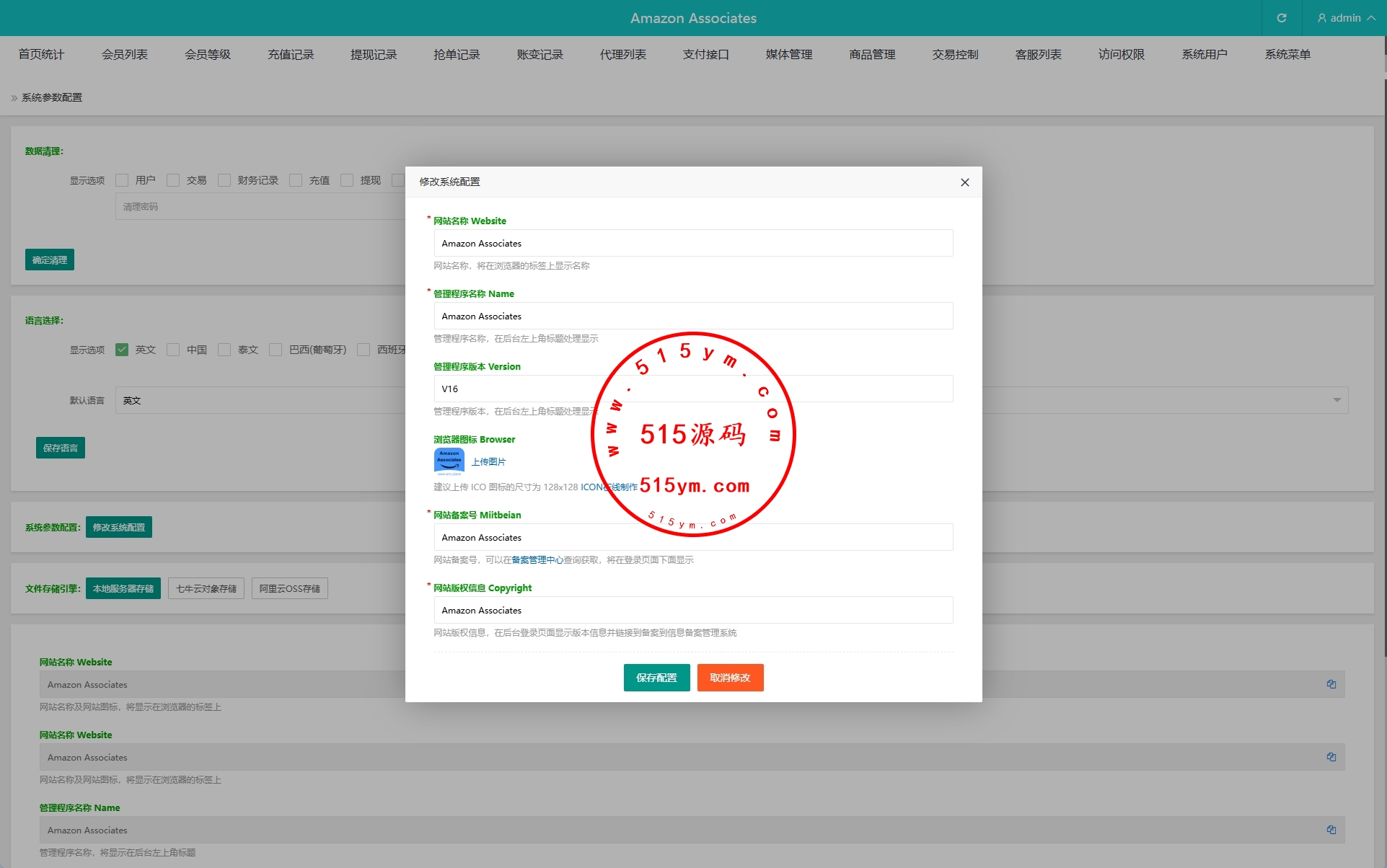Click the 取消修改 button
The image size is (1387, 868).
[x=730, y=678]
